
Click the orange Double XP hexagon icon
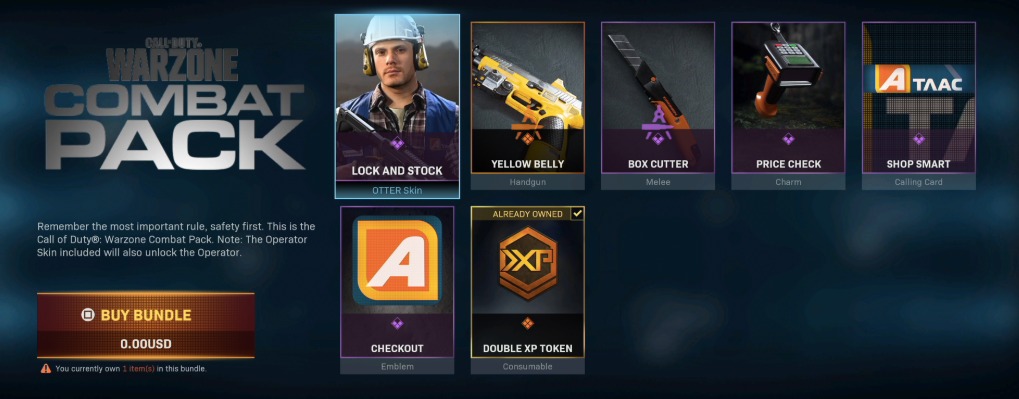point(527,263)
